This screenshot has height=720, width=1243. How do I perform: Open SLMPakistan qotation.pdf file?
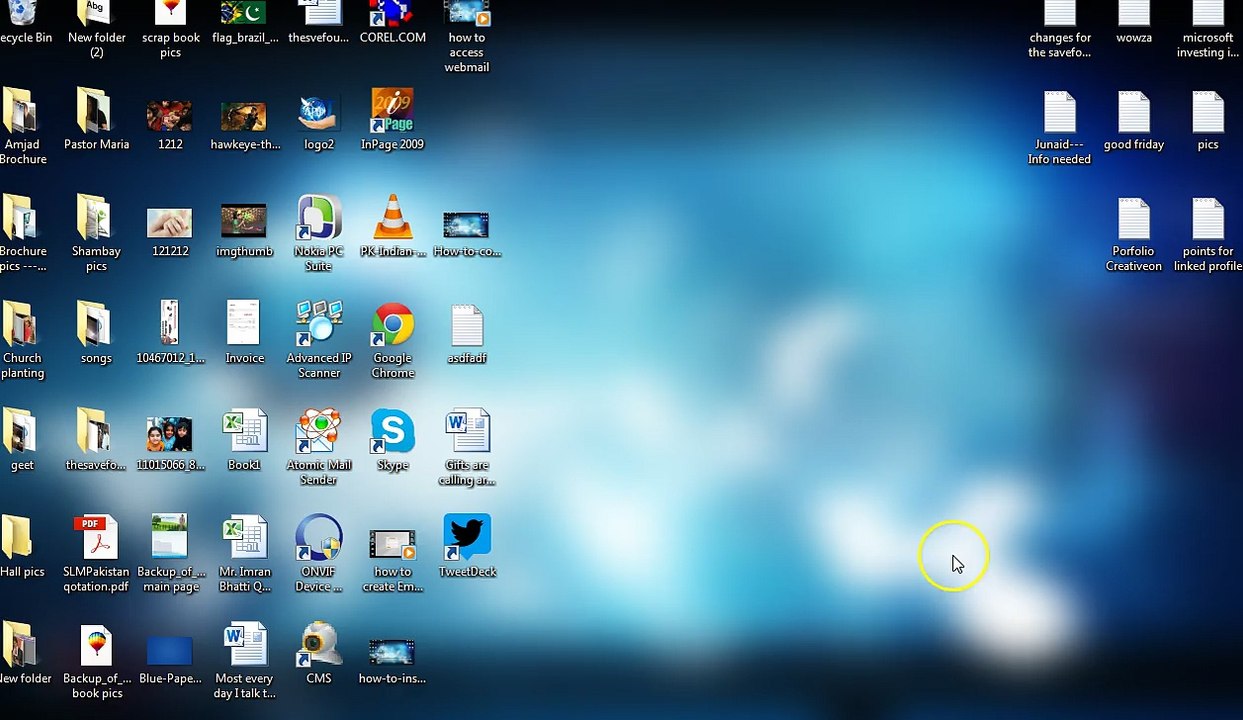point(96,554)
